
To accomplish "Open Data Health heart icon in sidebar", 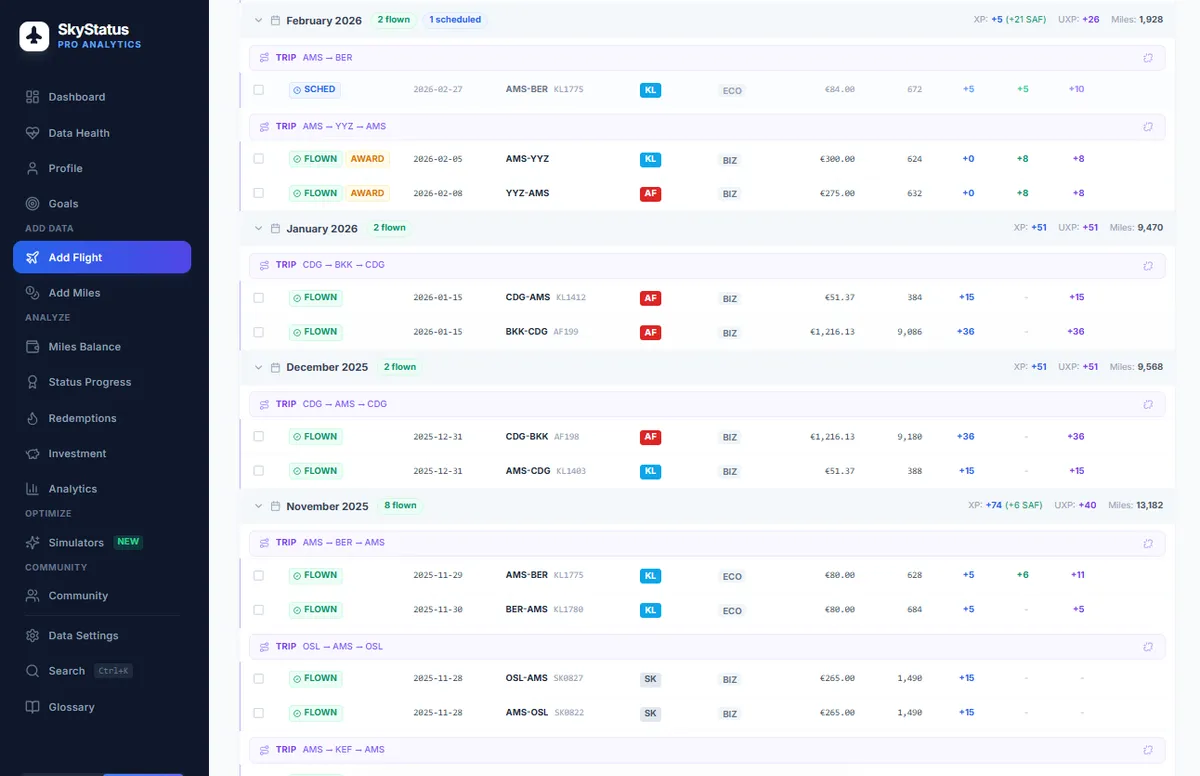I will click(32, 133).
